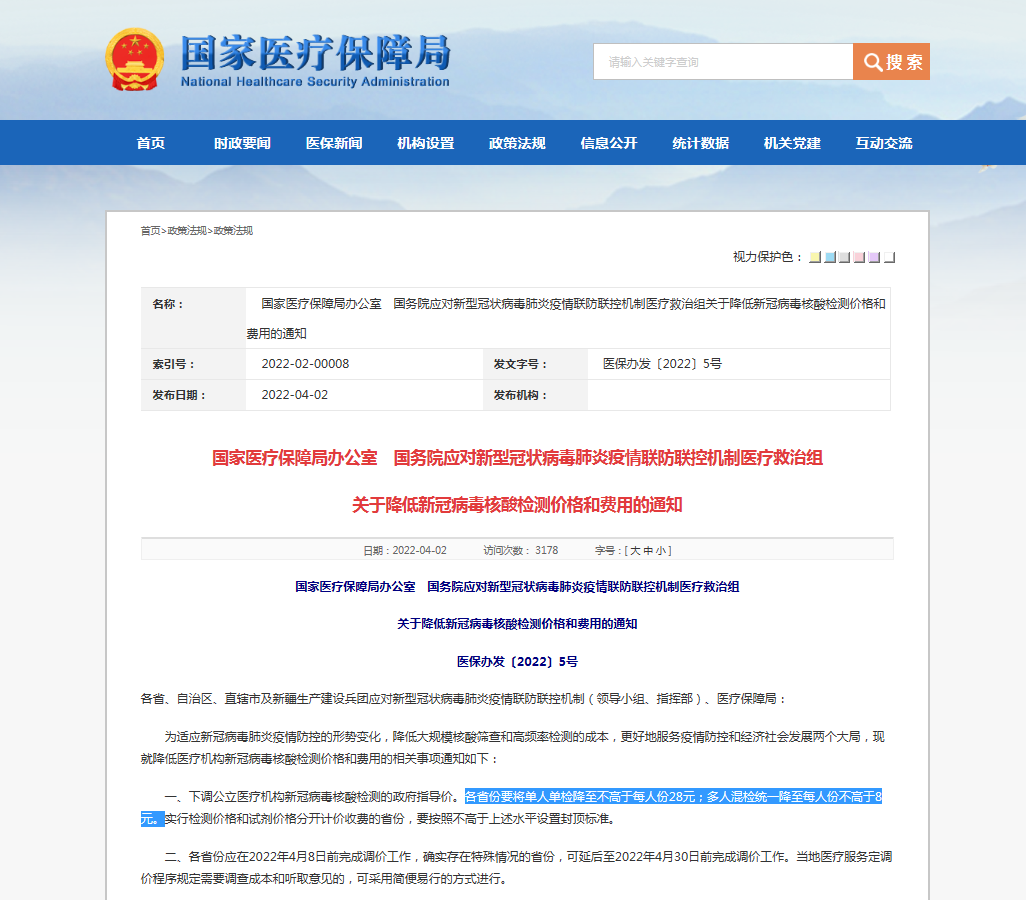1026x900 pixels.
Task: Open the 机构设置 menu item
Action: [425, 143]
